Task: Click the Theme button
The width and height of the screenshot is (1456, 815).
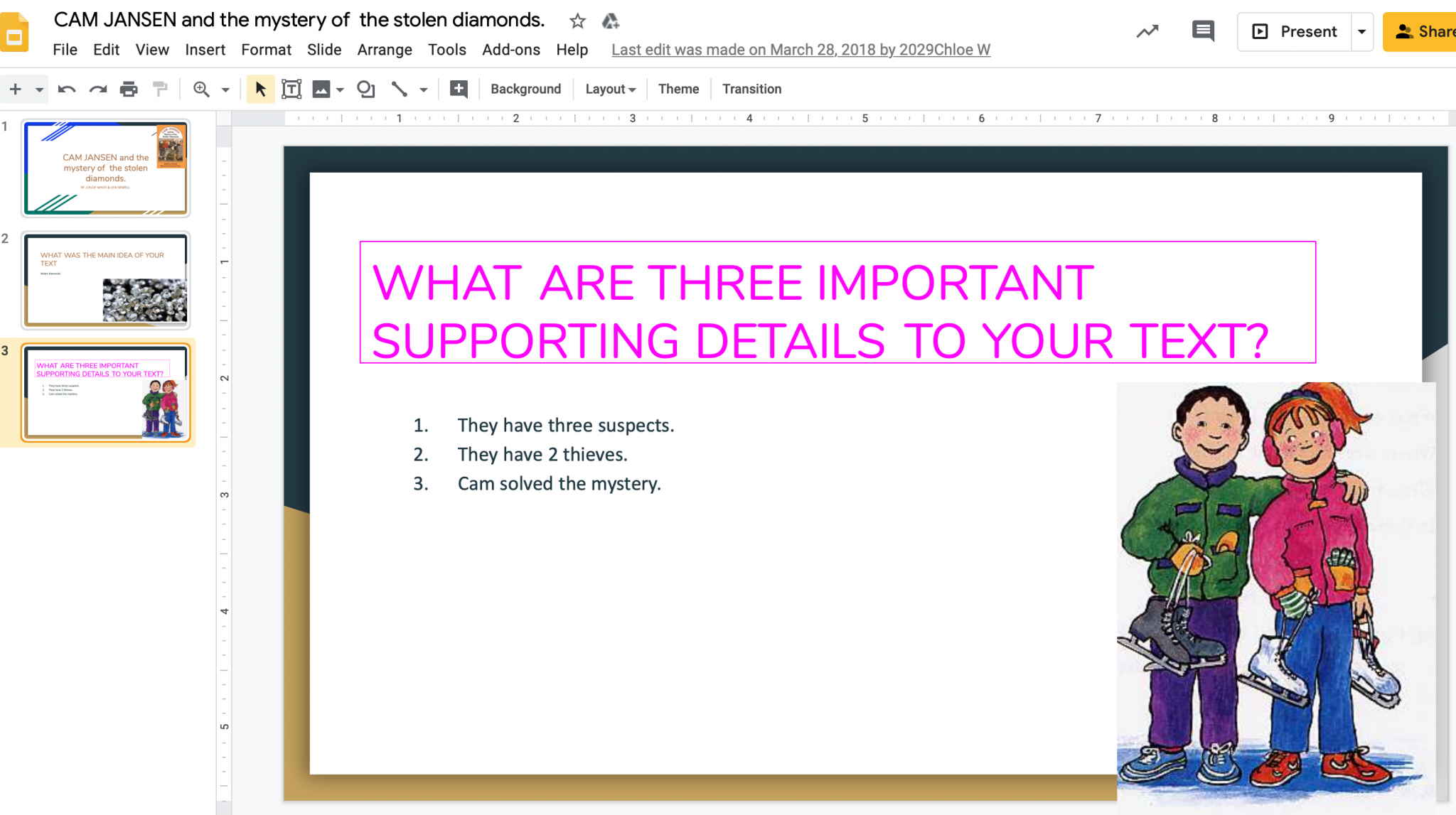Action: [x=678, y=89]
